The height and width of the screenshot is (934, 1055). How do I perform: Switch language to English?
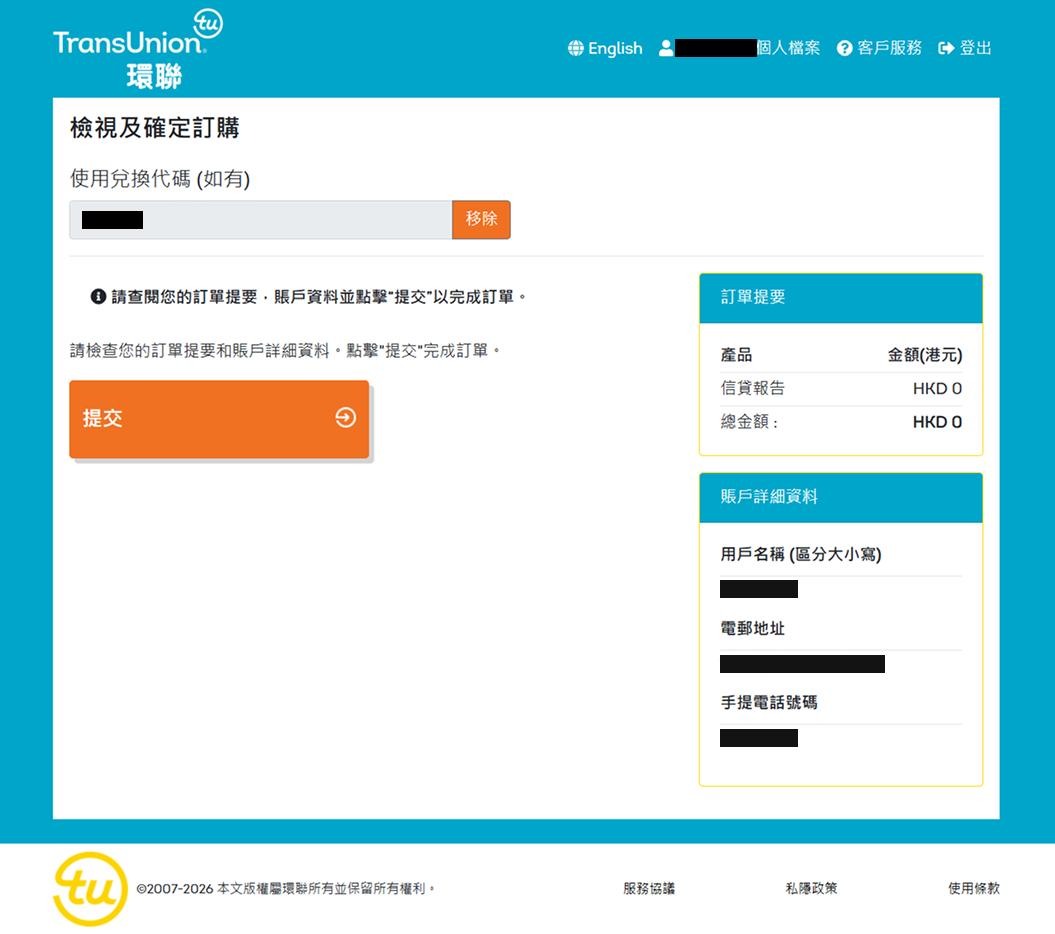click(x=614, y=48)
